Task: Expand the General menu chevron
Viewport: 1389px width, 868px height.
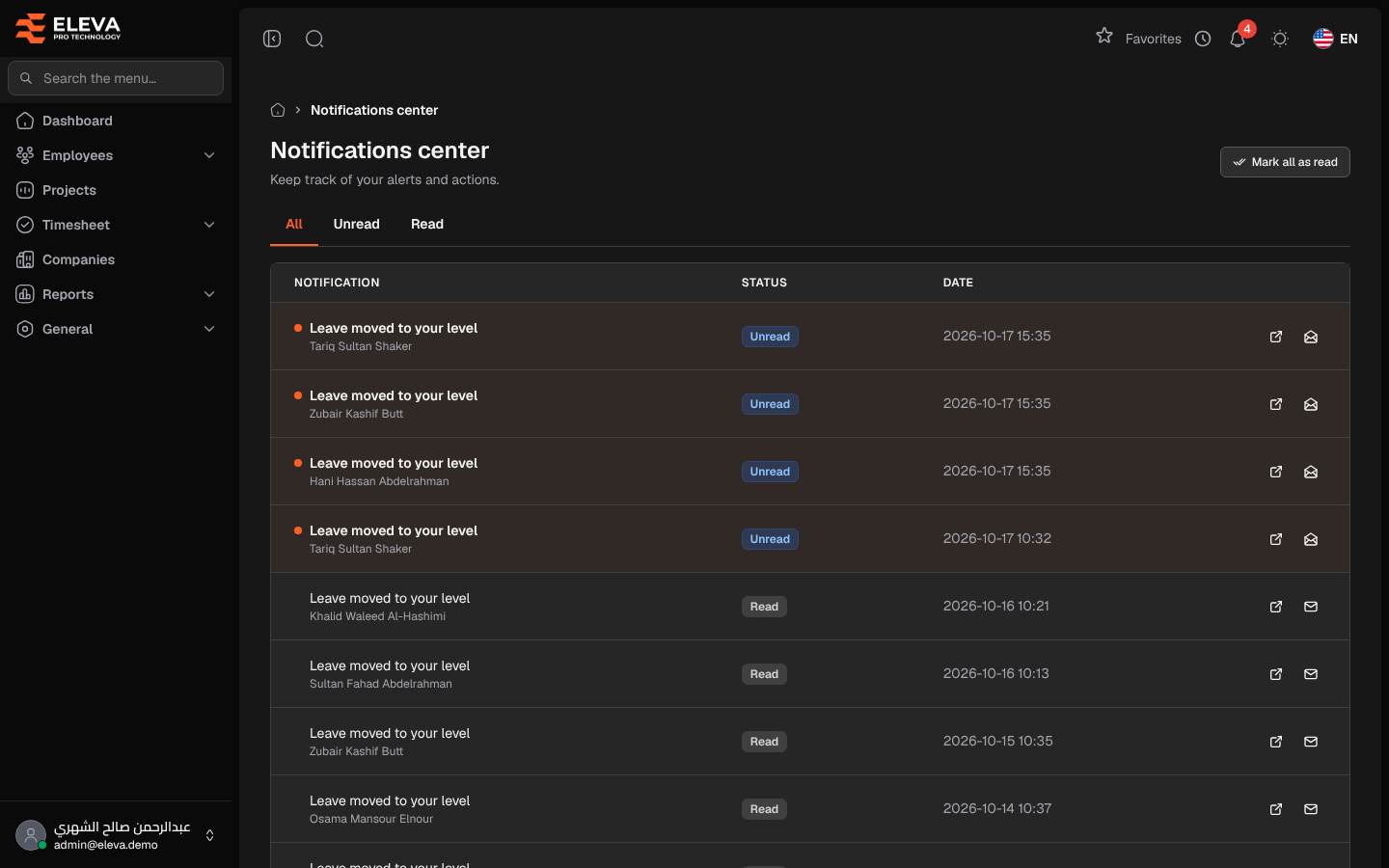Action: click(209, 329)
